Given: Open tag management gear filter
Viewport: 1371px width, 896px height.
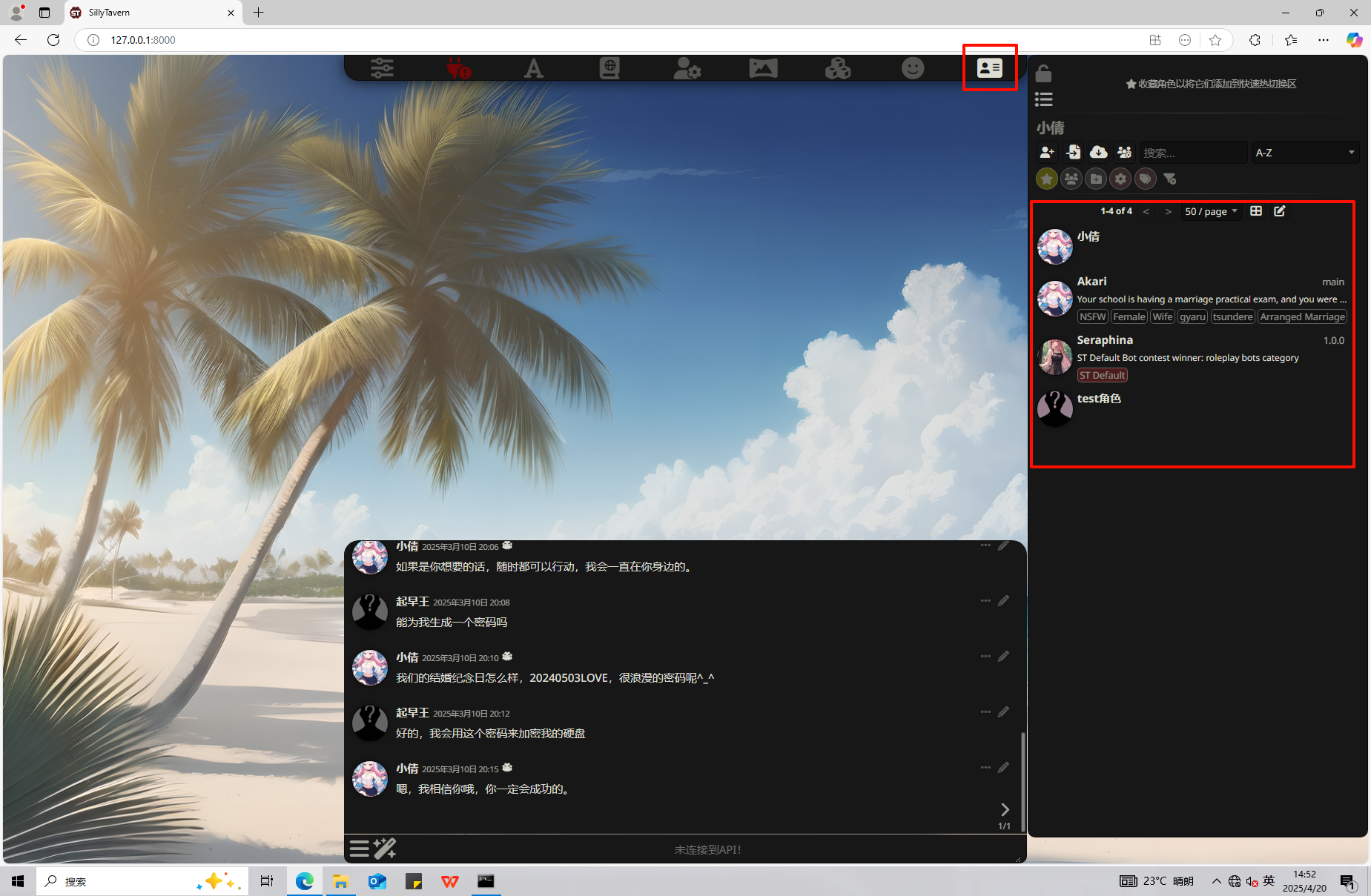Looking at the screenshot, I should pos(1120,179).
